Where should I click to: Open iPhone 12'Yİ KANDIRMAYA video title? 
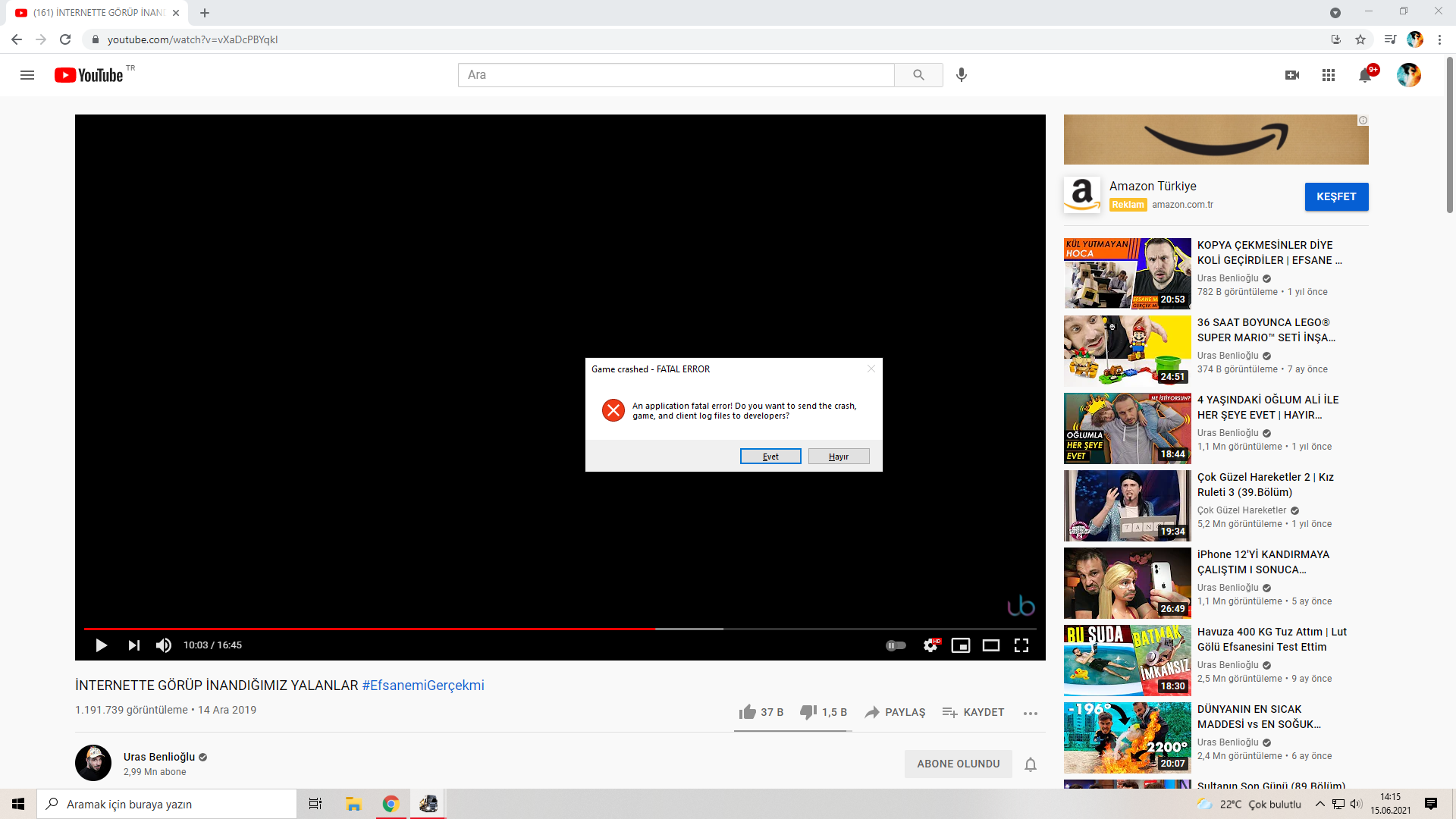coord(1263,562)
